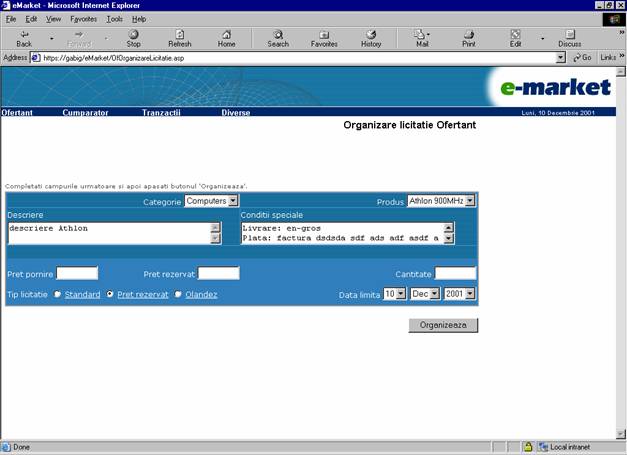
Task: Select the Pret rezervat radio button
Action: (x=111, y=294)
